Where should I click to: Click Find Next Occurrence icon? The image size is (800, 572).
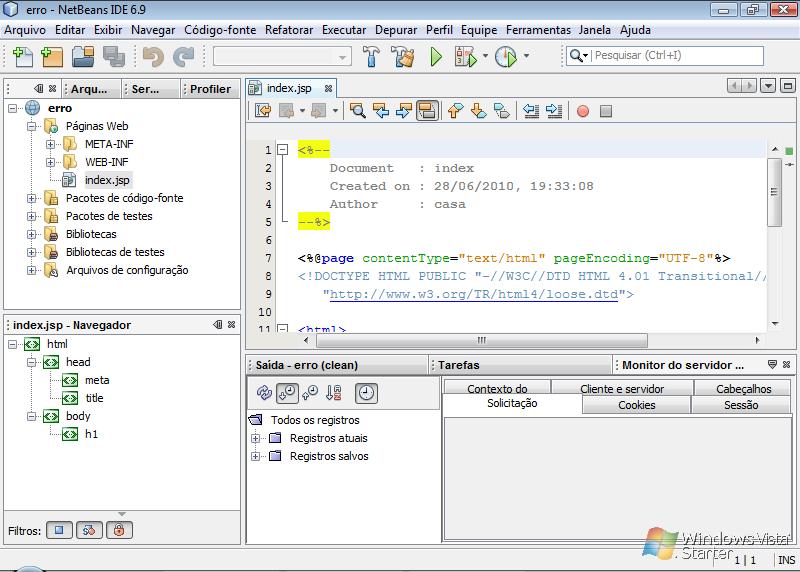(404, 111)
